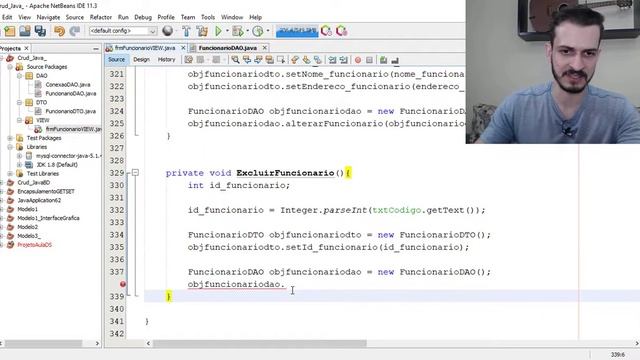Click the Find Next Occurrence icon
Image resolution: width=640 pixels, height=360 pixels.
pos(258,60)
